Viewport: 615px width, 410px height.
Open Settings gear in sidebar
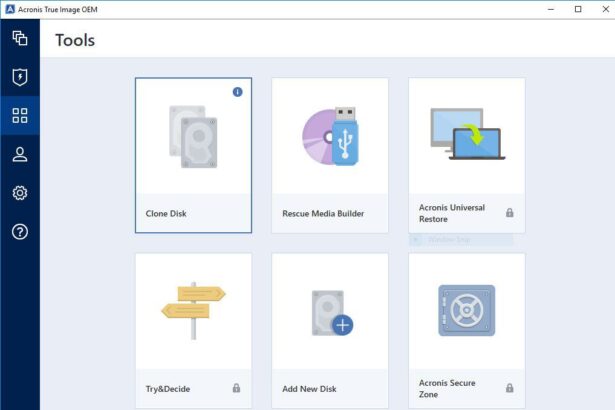(x=20, y=193)
